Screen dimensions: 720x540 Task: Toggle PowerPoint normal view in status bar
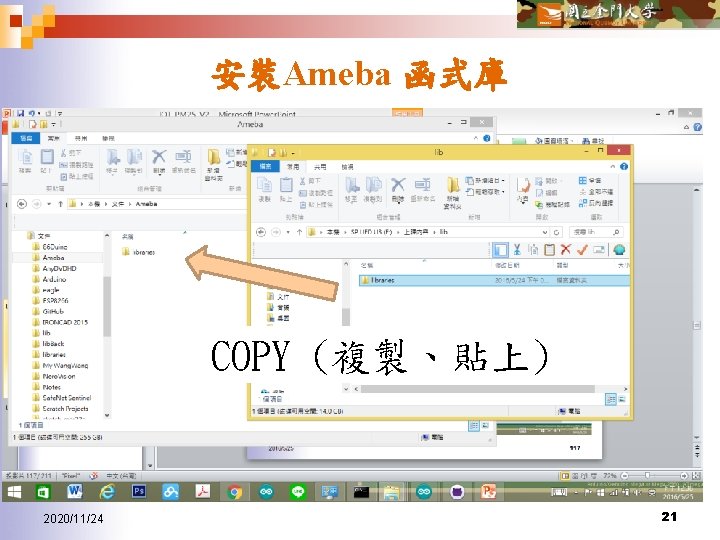click(565, 476)
